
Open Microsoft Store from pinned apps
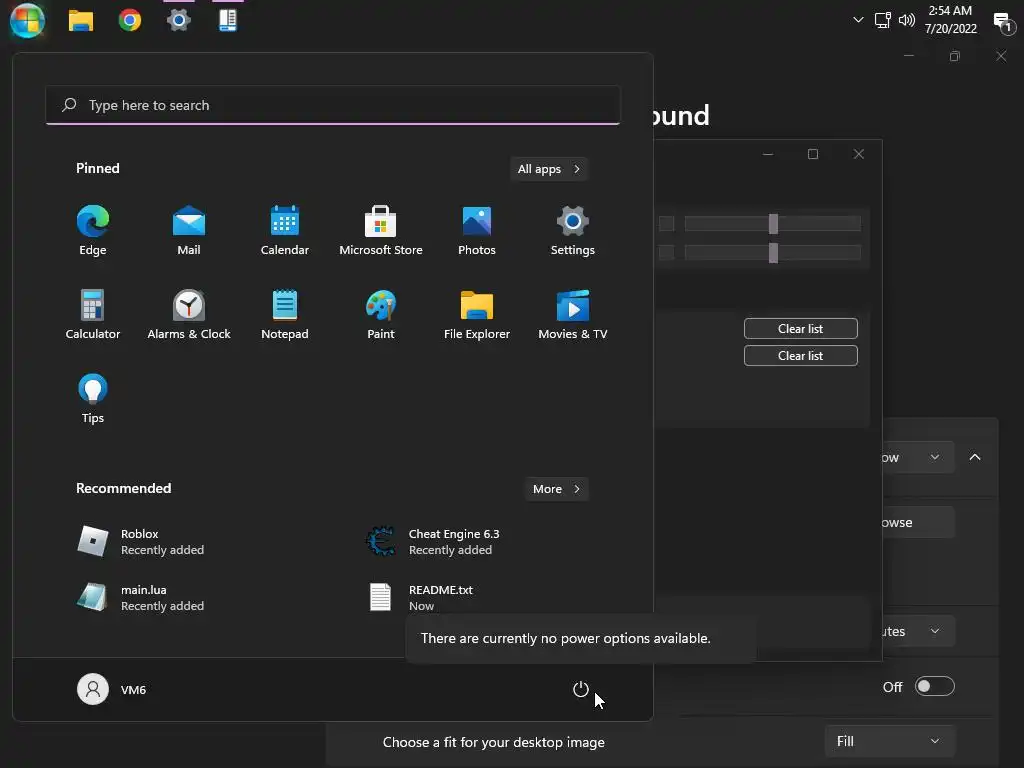coord(381,231)
